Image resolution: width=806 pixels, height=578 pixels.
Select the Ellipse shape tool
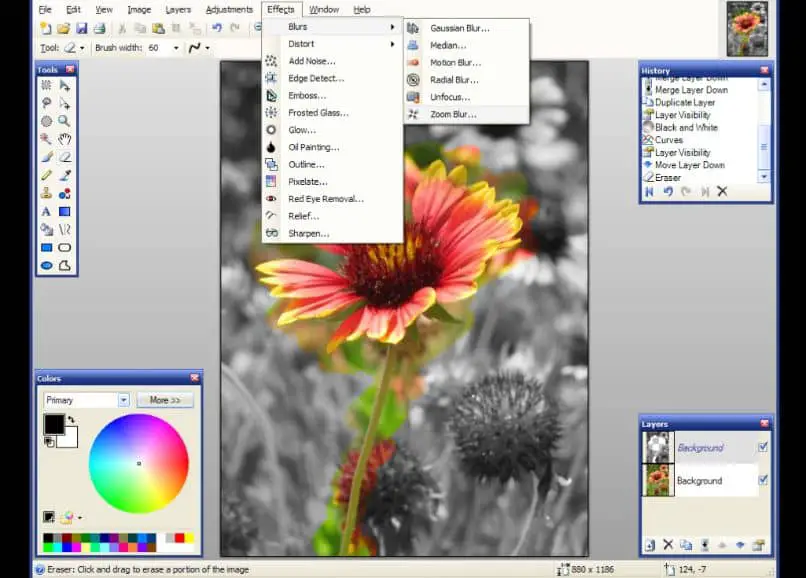click(46, 265)
